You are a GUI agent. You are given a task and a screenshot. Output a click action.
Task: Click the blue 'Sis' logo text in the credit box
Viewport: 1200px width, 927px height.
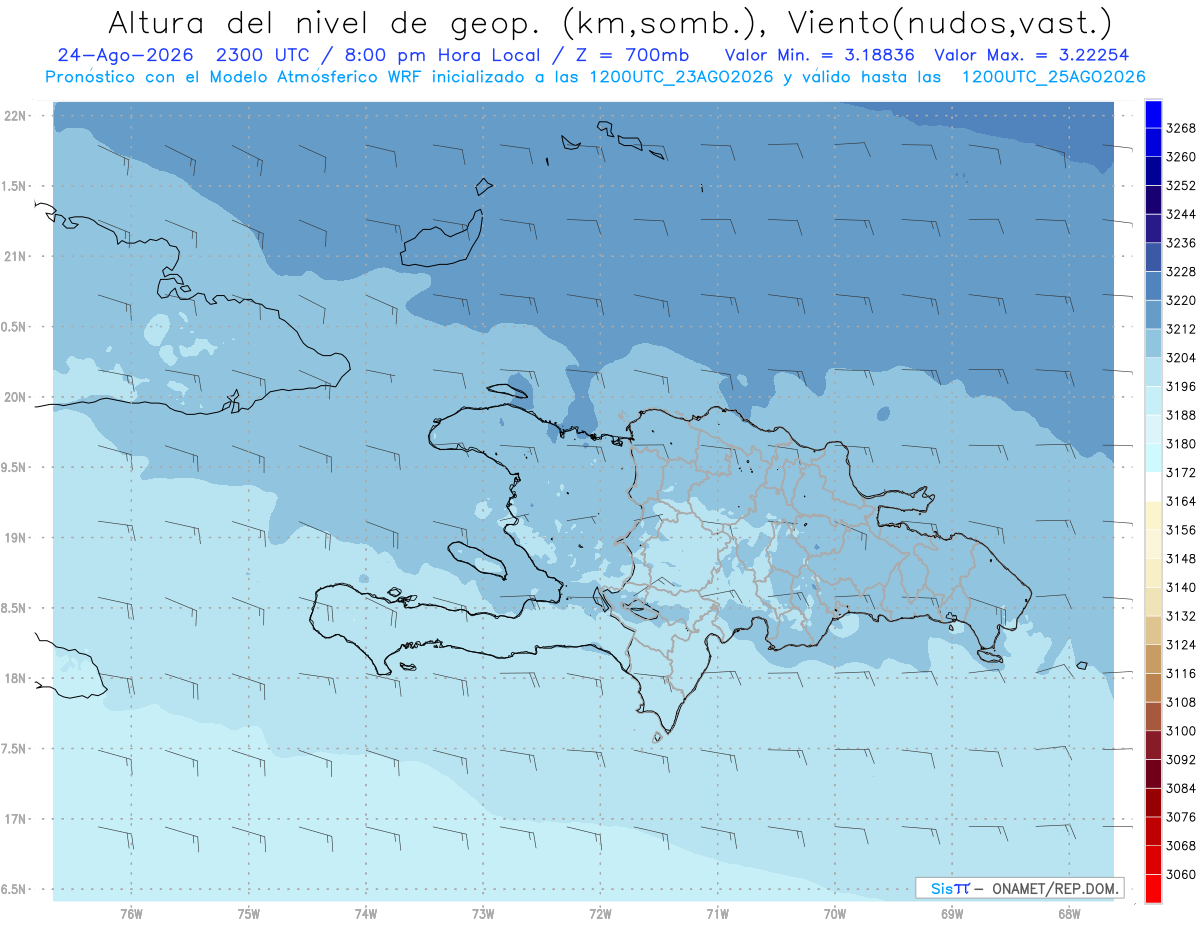tap(942, 888)
